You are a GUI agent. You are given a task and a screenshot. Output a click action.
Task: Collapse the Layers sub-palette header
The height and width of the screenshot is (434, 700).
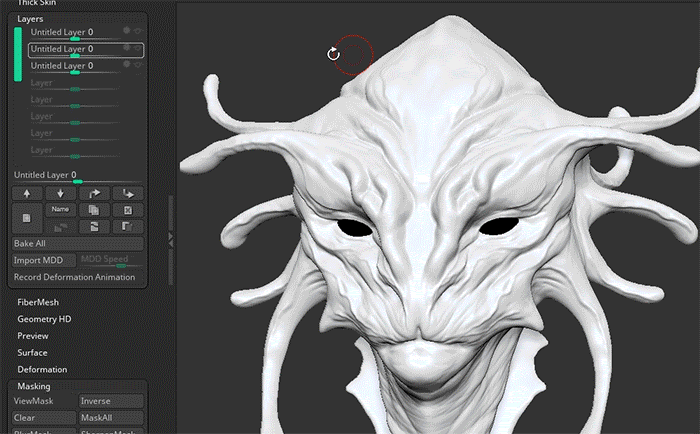[30, 19]
